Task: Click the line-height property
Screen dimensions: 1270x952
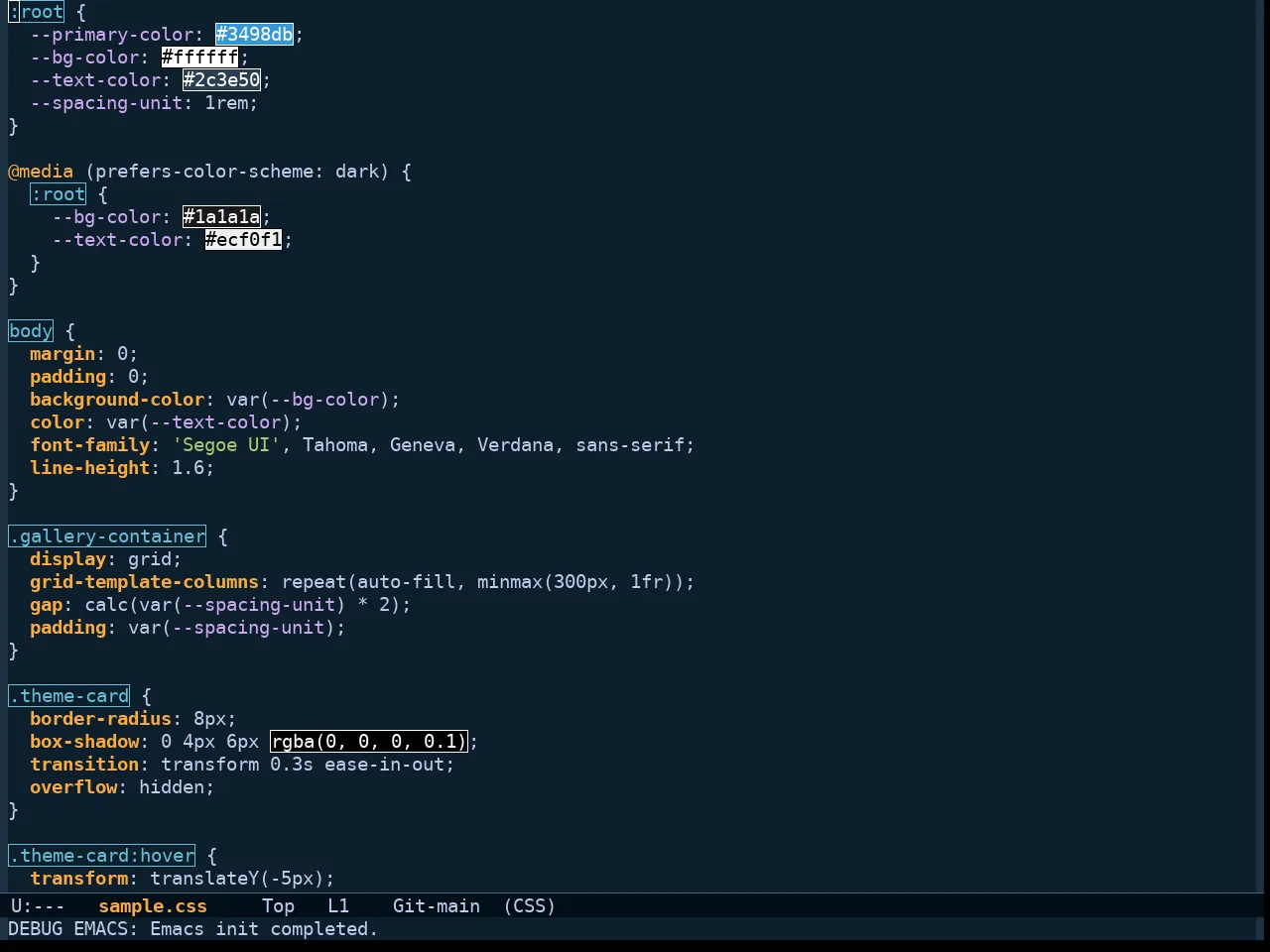Action: point(90,468)
